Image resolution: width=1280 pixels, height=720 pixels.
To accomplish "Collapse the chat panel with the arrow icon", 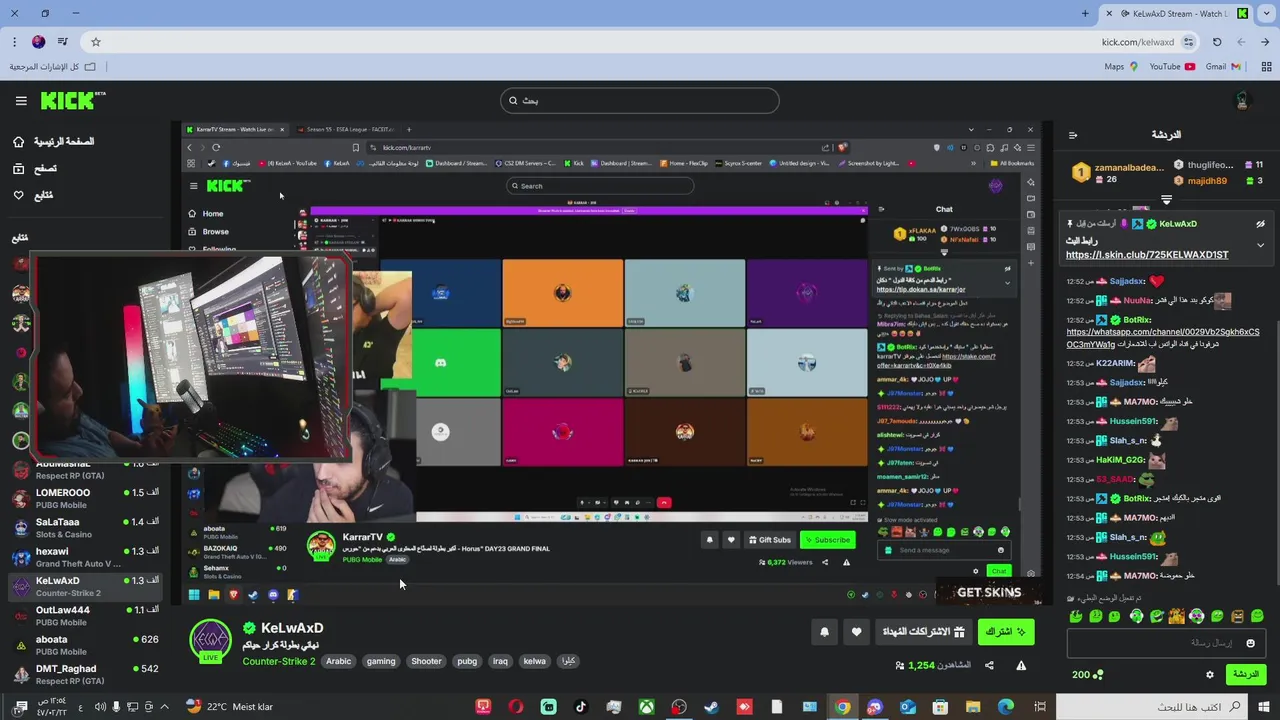I will pyautogui.click(x=1073, y=135).
